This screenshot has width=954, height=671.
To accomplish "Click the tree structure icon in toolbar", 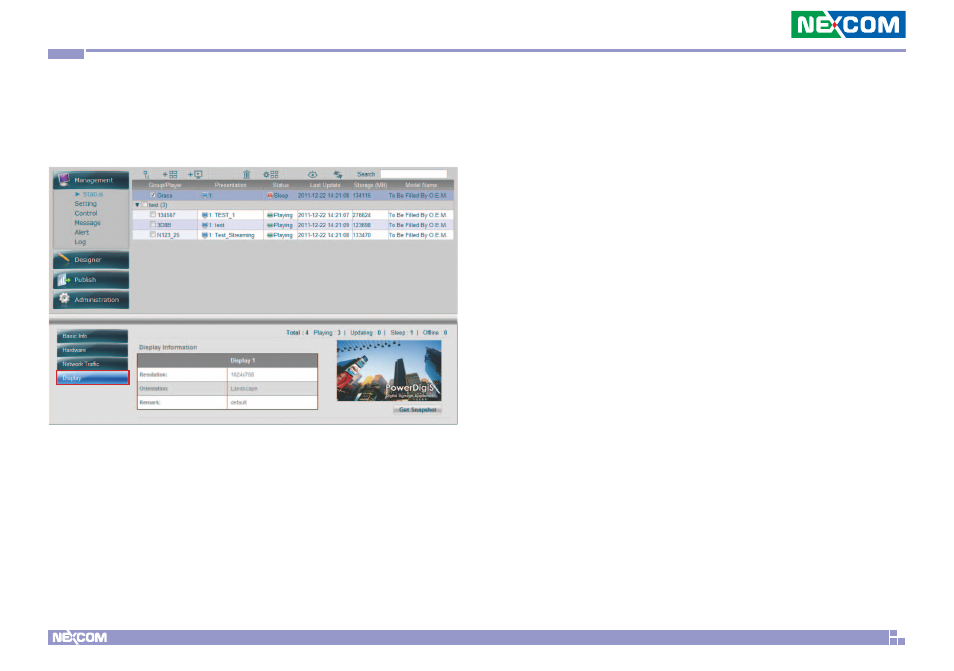I will pos(146,175).
